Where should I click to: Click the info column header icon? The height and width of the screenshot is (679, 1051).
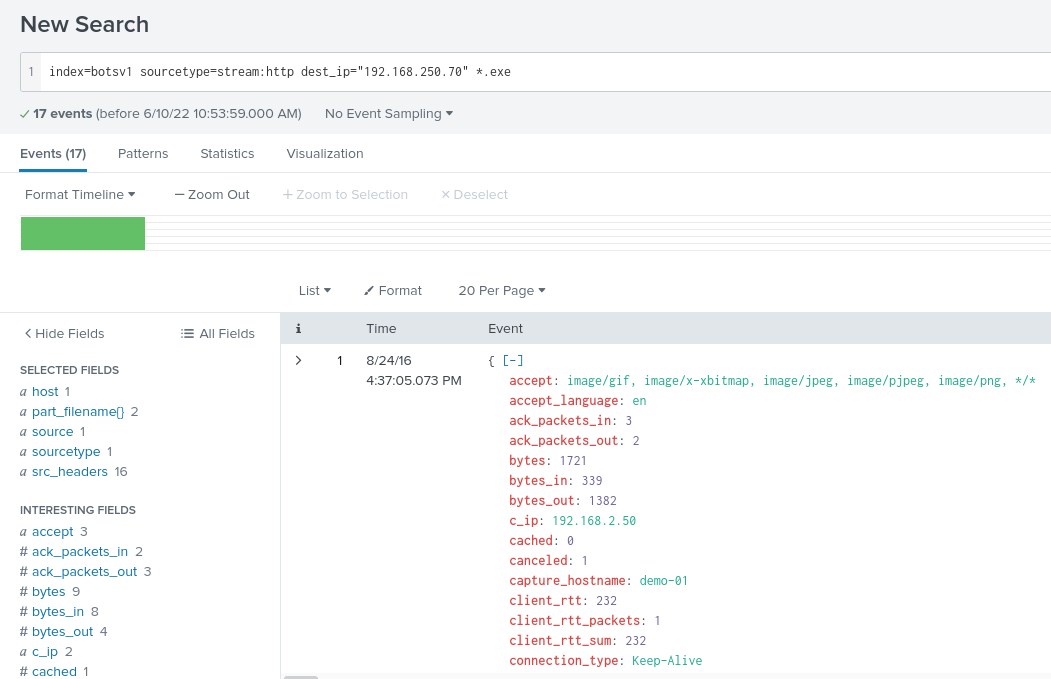point(298,328)
